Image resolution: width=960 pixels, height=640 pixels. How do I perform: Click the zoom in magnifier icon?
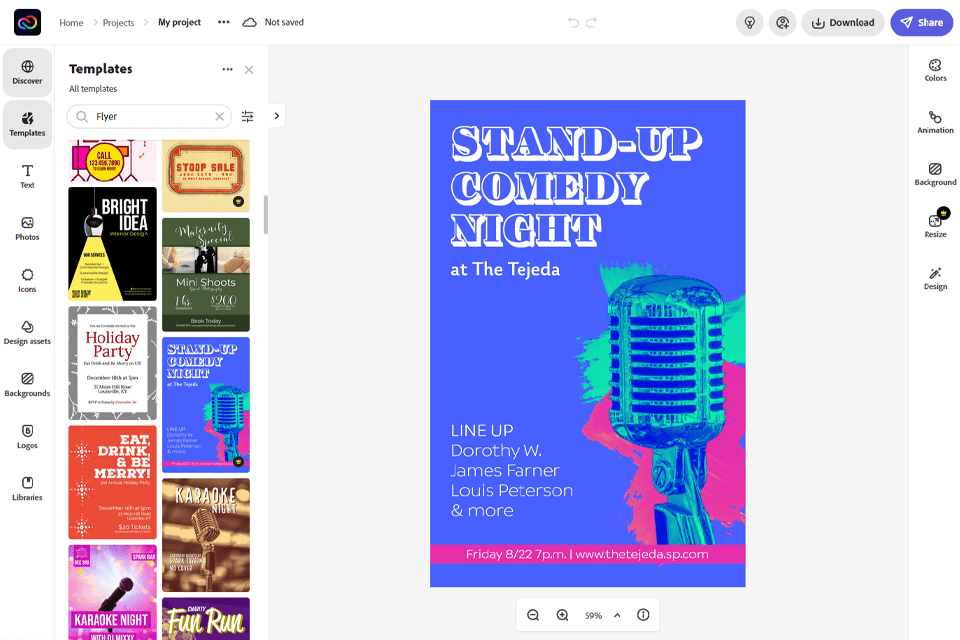[x=562, y=615]
